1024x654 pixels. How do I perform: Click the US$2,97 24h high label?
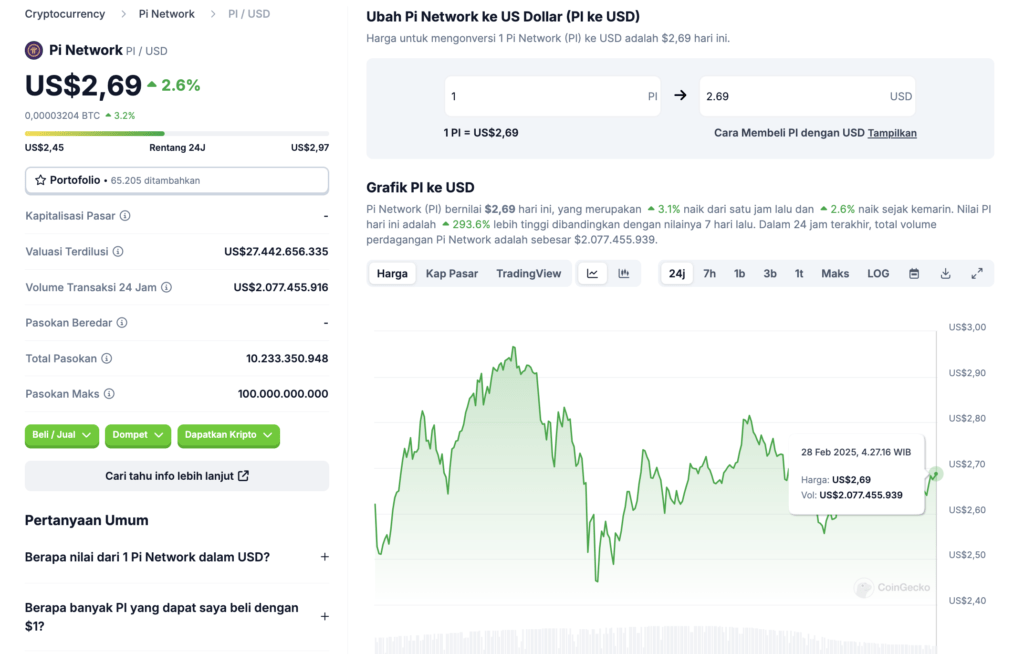pos(310,148)
